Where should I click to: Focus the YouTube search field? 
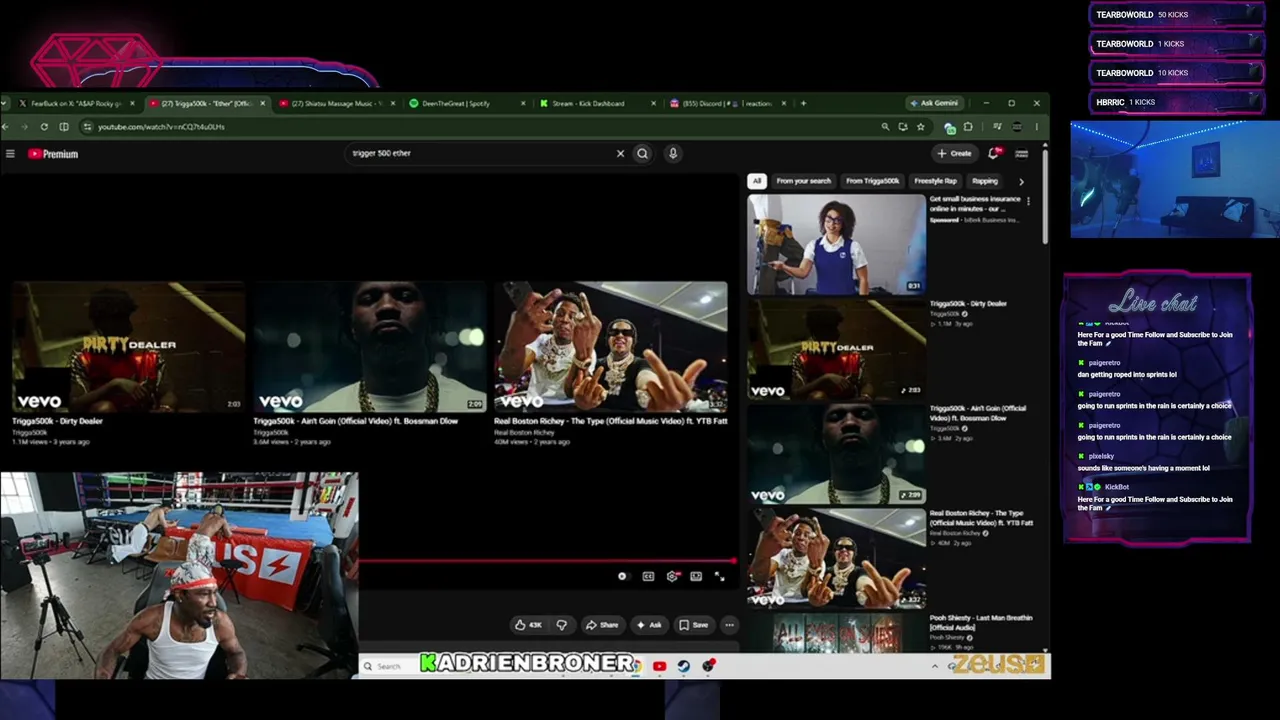[x=480, y=154]
